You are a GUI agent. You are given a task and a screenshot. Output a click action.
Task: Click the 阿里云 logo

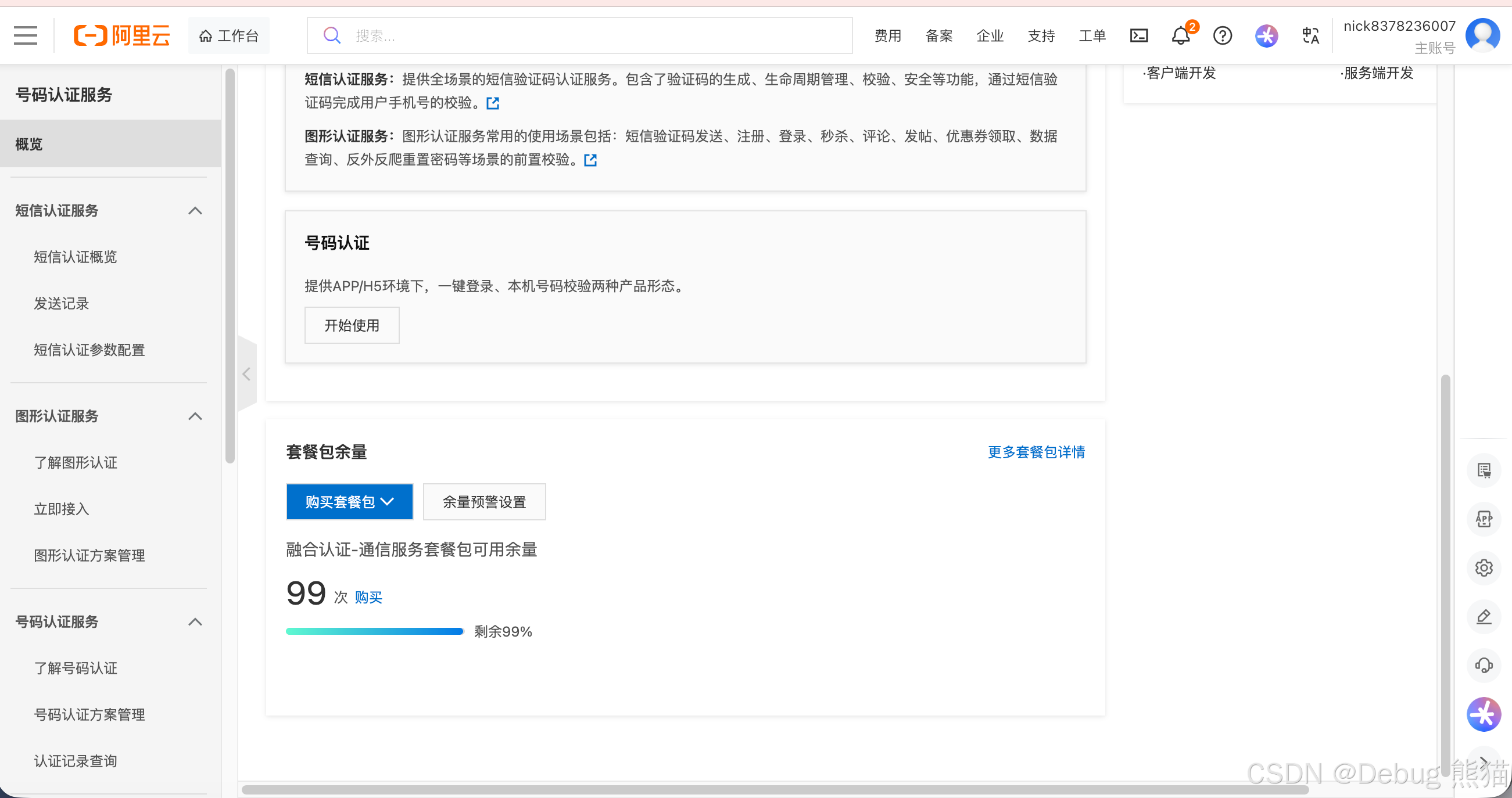pos(121,35)
